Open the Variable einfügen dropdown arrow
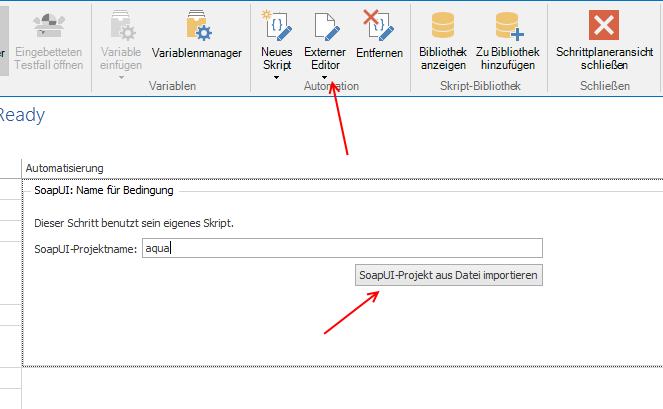The image size is (663, 409). 121,77
